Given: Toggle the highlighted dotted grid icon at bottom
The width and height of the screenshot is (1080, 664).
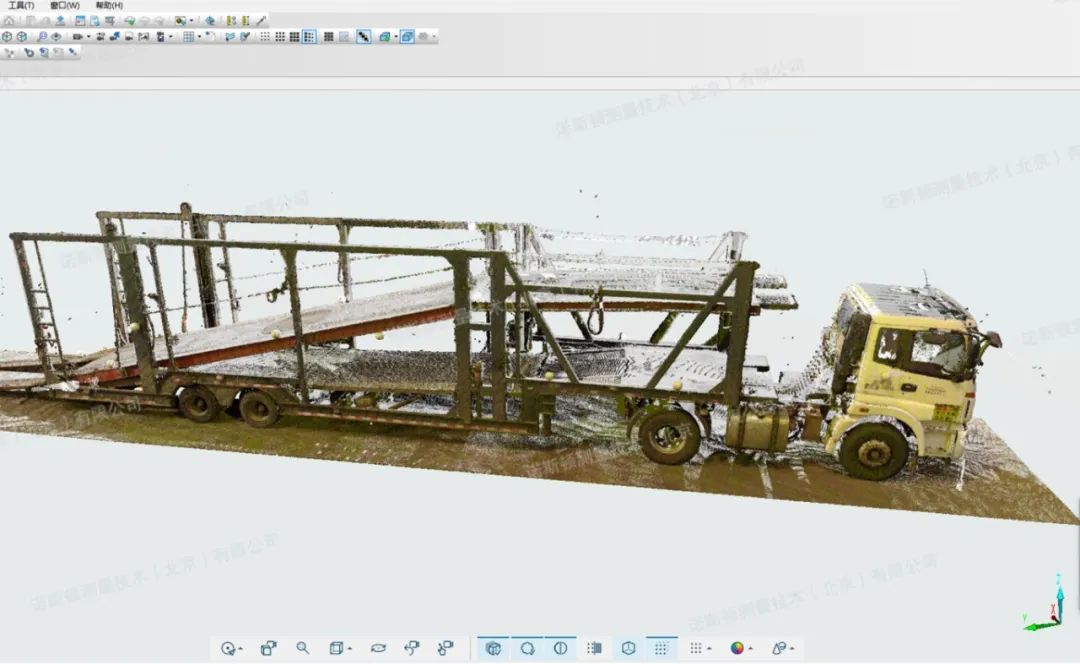Looking at the screenshot, I should 661,648.
